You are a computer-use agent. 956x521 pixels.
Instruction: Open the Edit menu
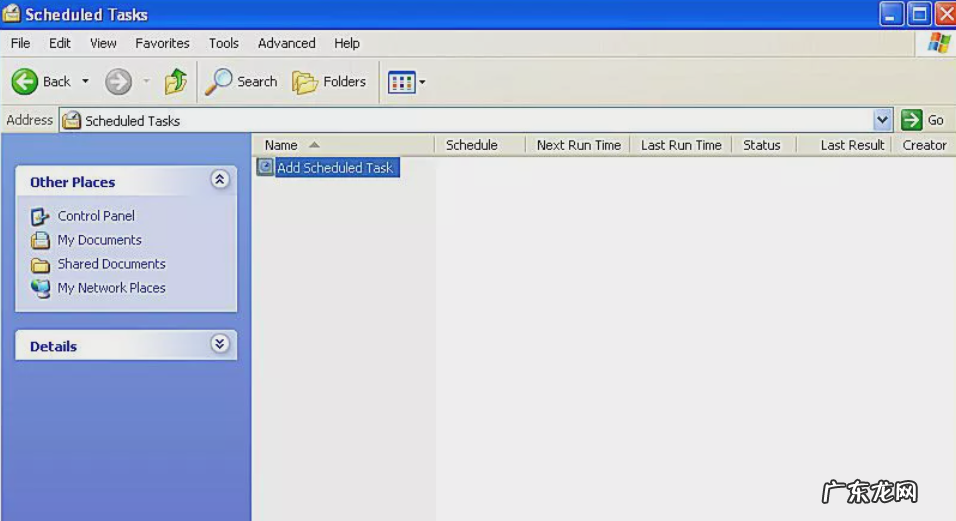(x=60, y=43)
